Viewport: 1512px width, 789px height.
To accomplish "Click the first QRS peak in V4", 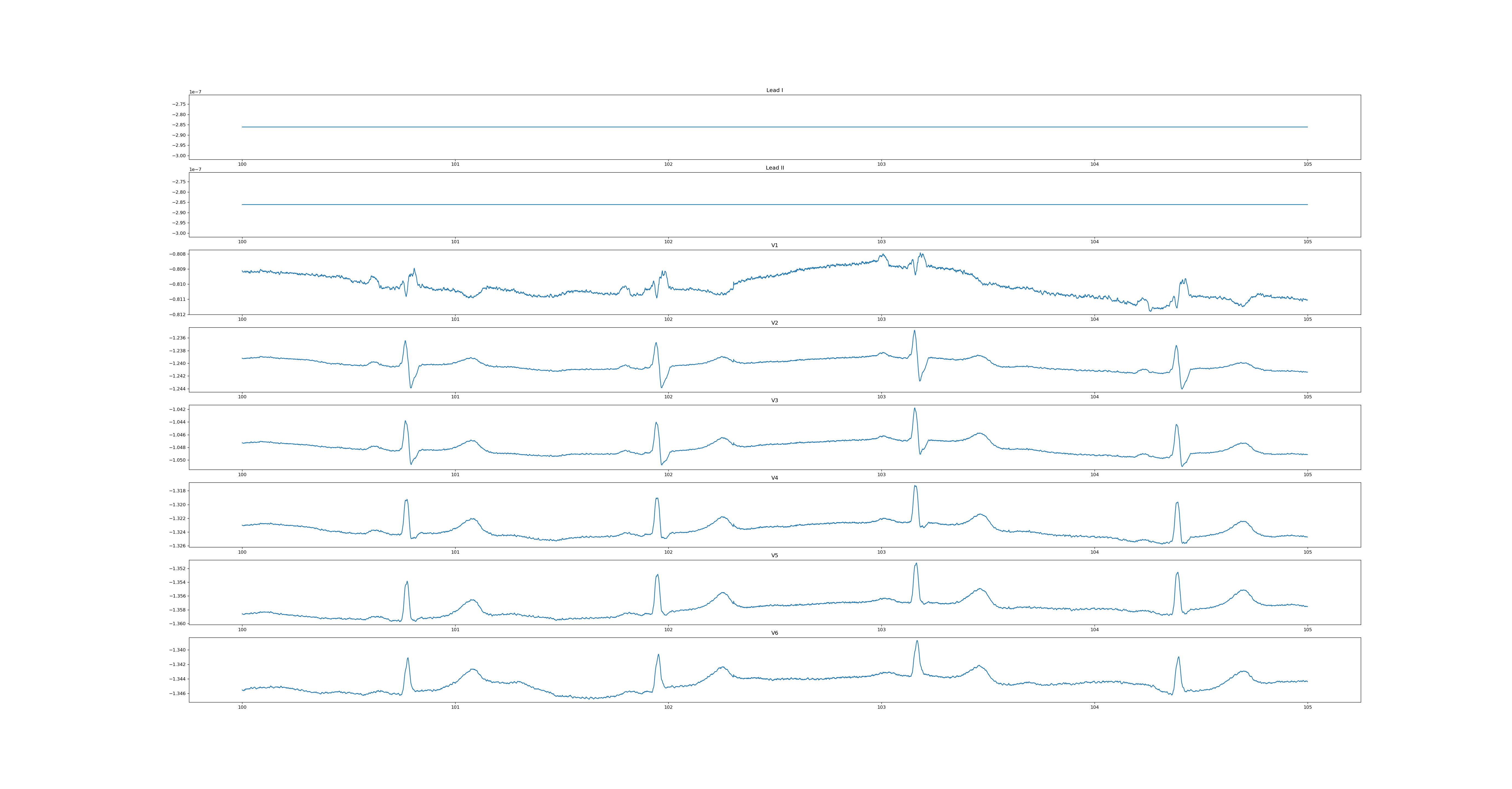I will click(406, 500).
